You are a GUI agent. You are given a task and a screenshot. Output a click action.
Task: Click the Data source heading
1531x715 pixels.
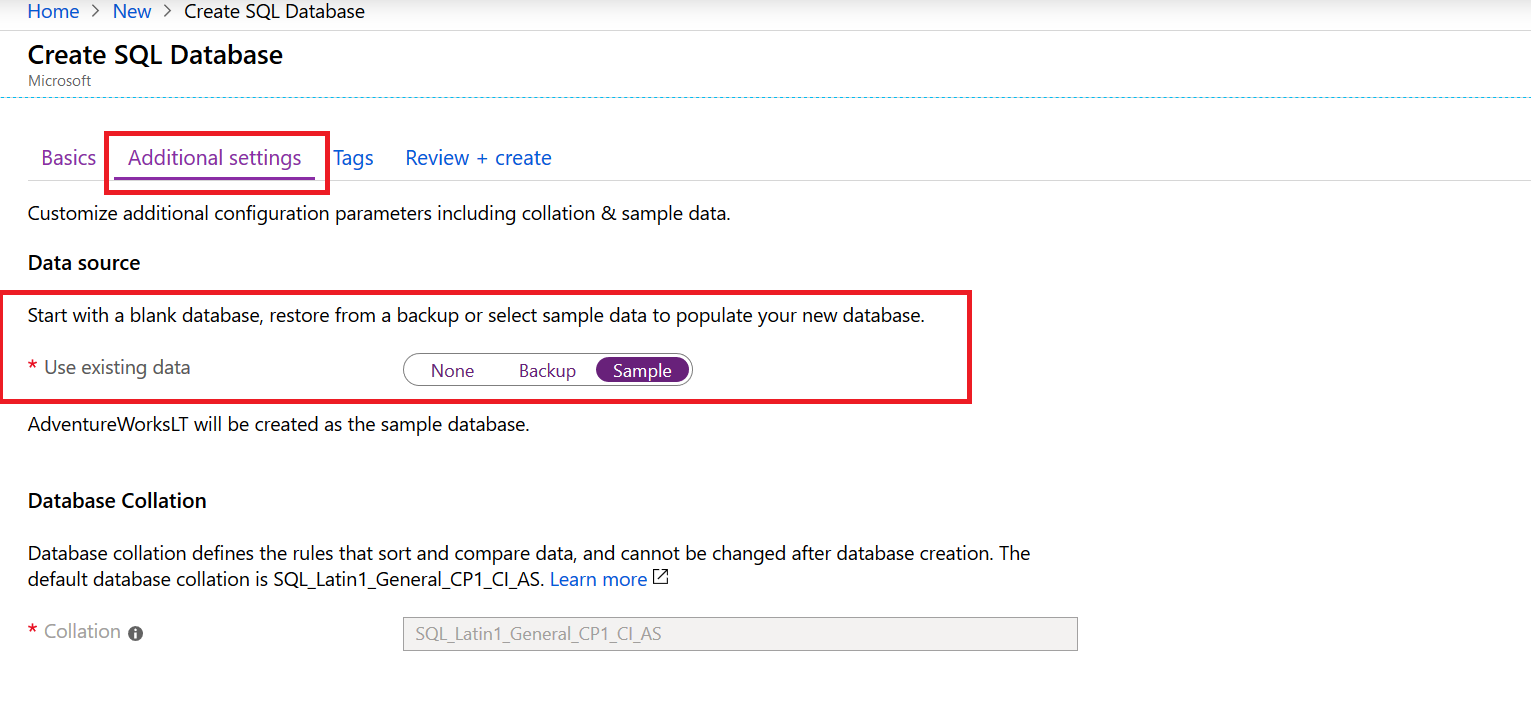[84, 263]
